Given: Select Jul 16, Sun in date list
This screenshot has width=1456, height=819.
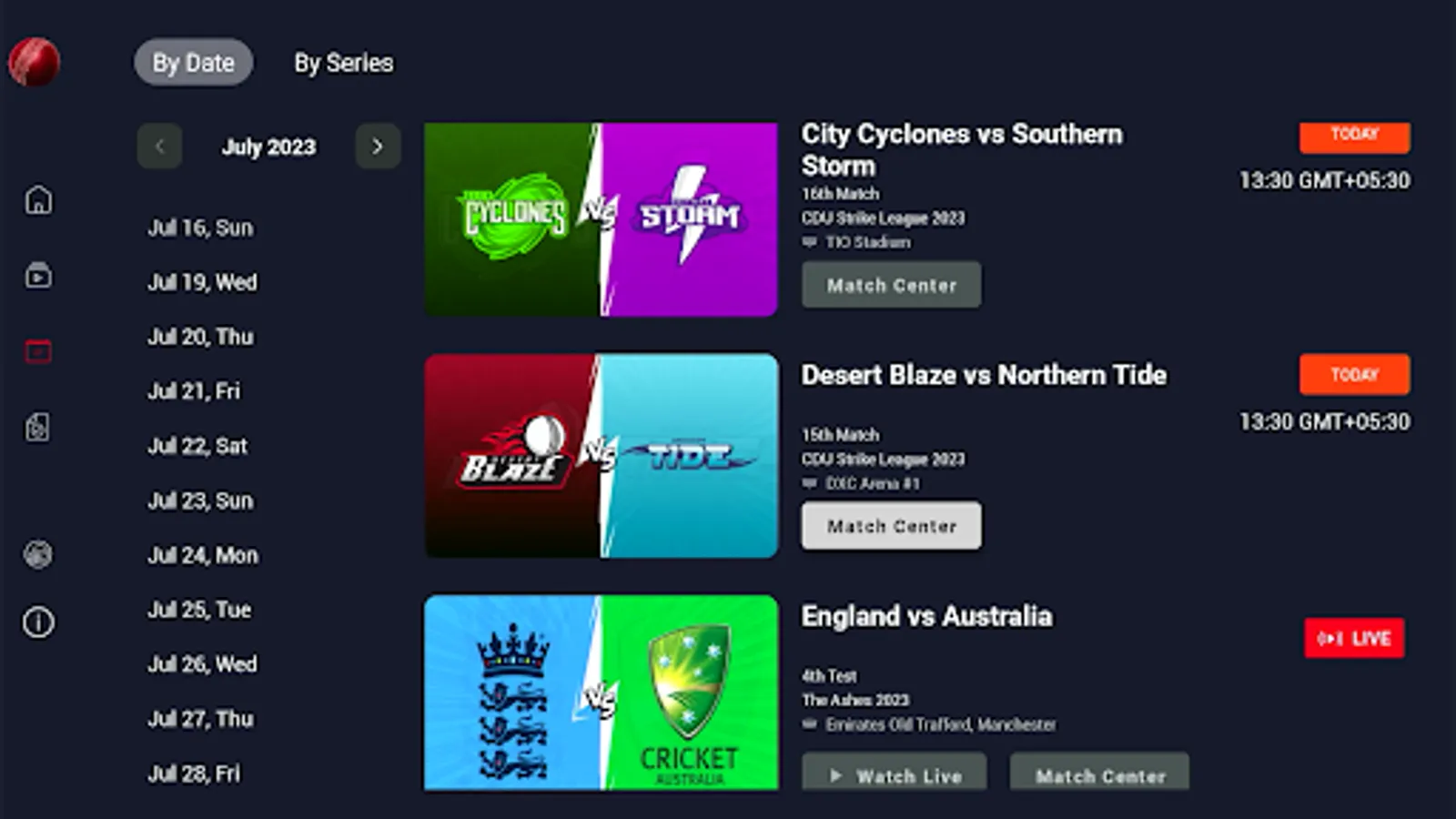Looking at the screenshot, I should (x=200, y=227).
